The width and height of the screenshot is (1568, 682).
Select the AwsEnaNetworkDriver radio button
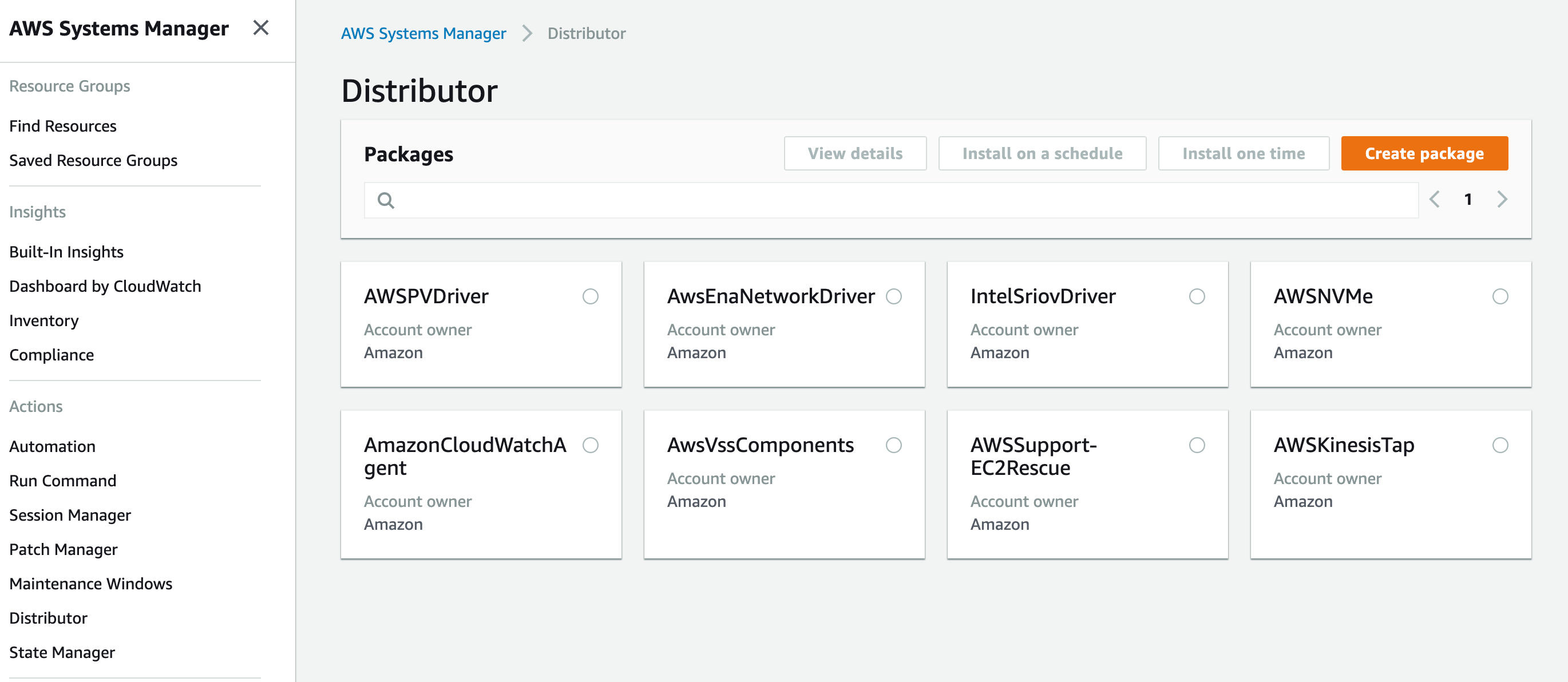(x=893, y=296)
